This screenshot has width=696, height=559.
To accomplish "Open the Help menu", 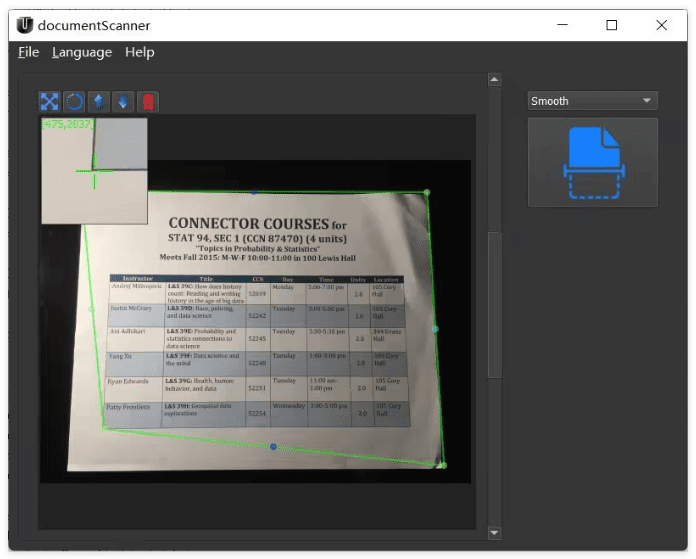I will [x=139, y=52].
